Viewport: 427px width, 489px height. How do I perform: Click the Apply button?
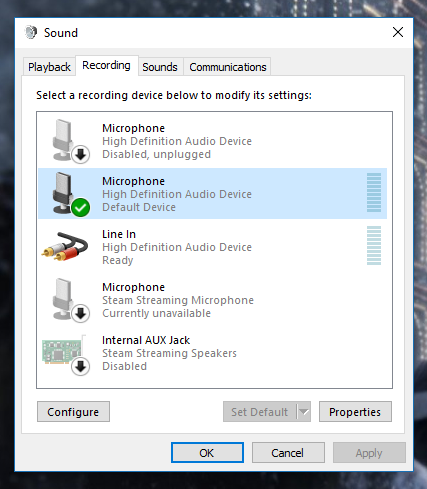[369, 453]
